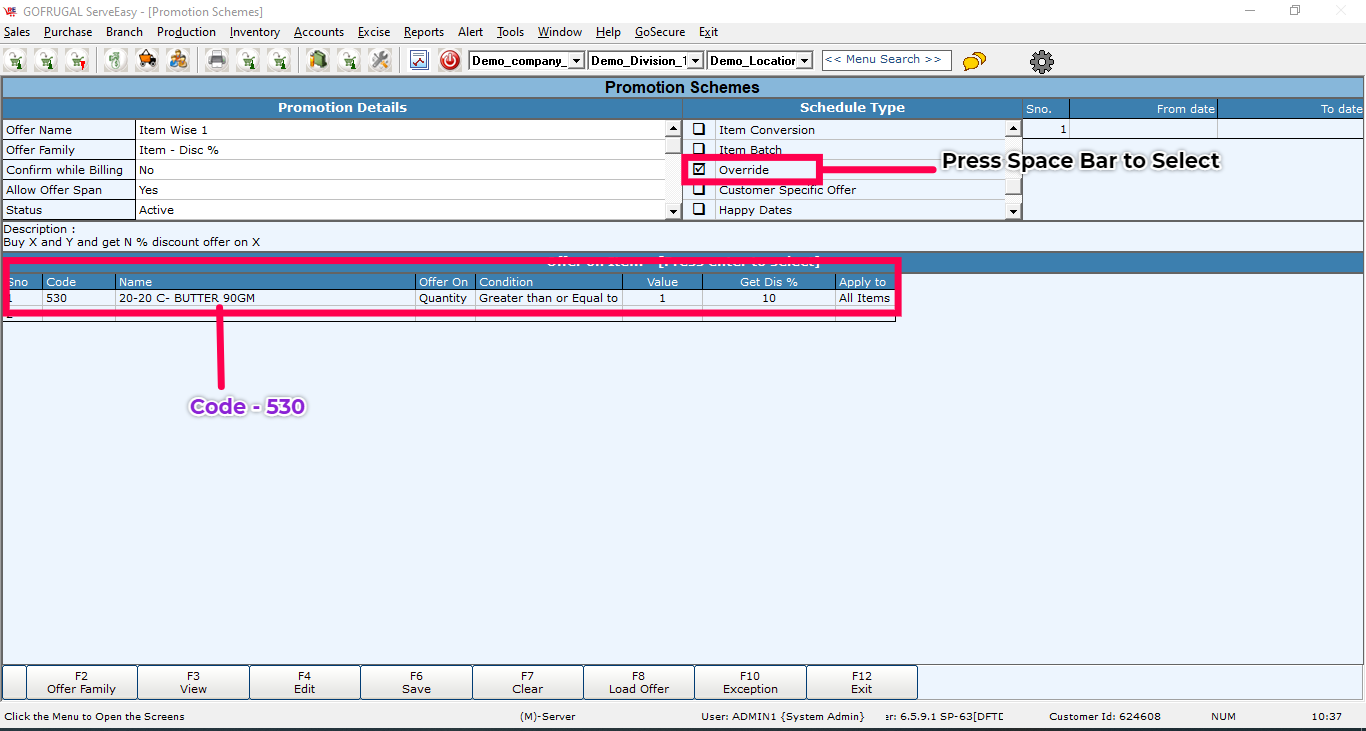This screenshot has width=1366, height=731.
Task: Open the green book toolbar icon
Action: coord(318,60)
